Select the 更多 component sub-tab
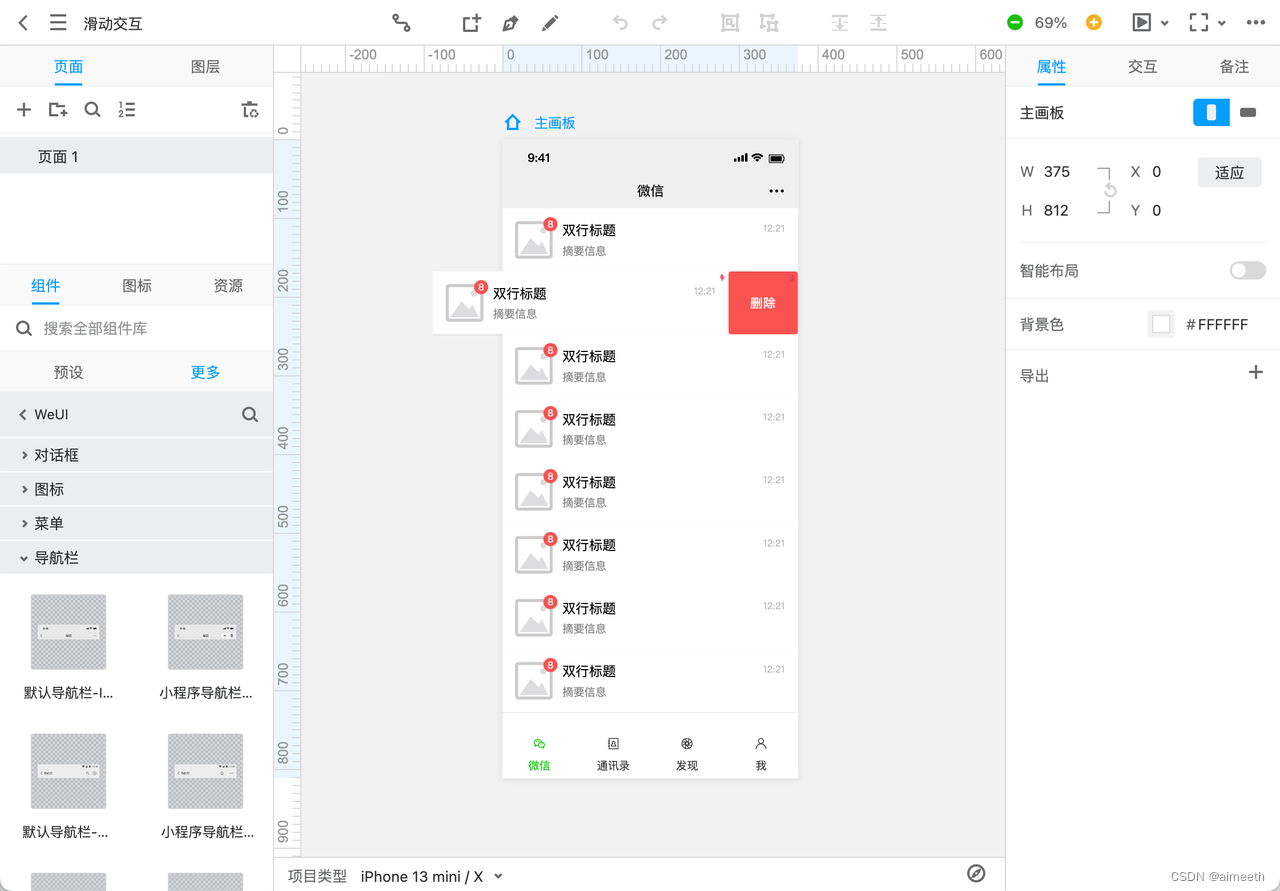 click(x=205, y=372)
